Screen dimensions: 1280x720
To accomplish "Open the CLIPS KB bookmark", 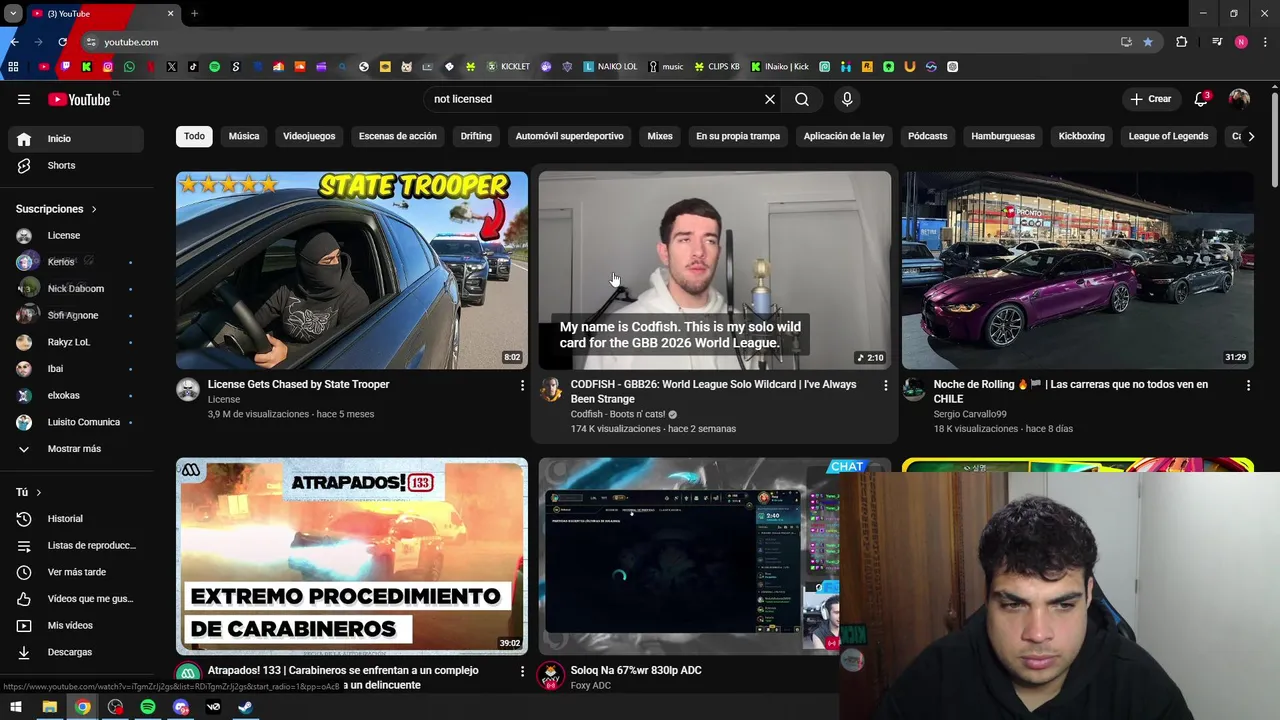I will 717,67.
